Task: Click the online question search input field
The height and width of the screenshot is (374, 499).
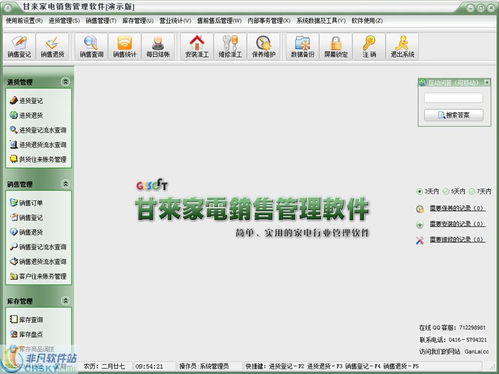Action: [x=453, y=98]
